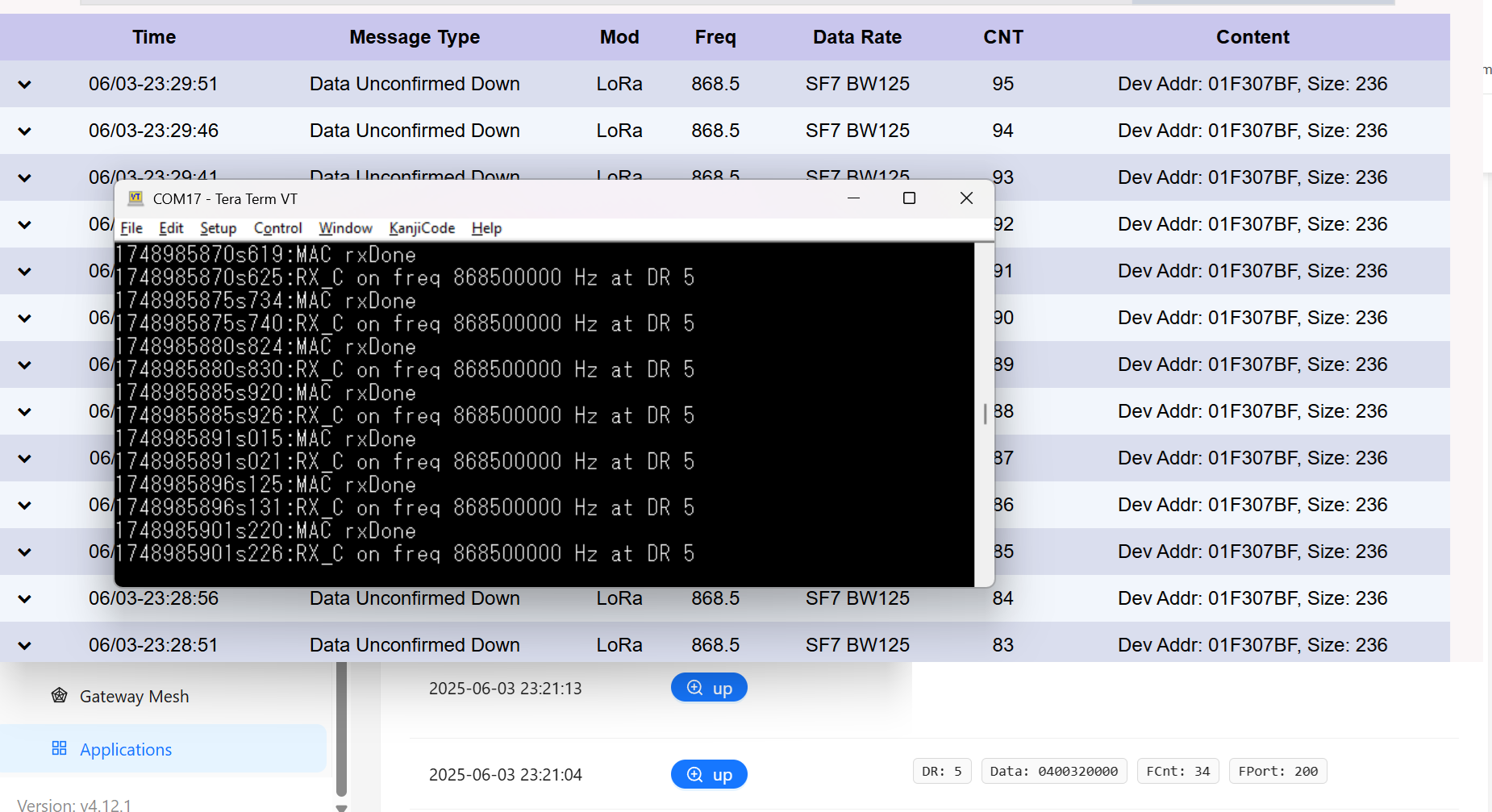Open the Setup menu in Tera Term
Screen dimensions: 1492x812
coord(217,228)
